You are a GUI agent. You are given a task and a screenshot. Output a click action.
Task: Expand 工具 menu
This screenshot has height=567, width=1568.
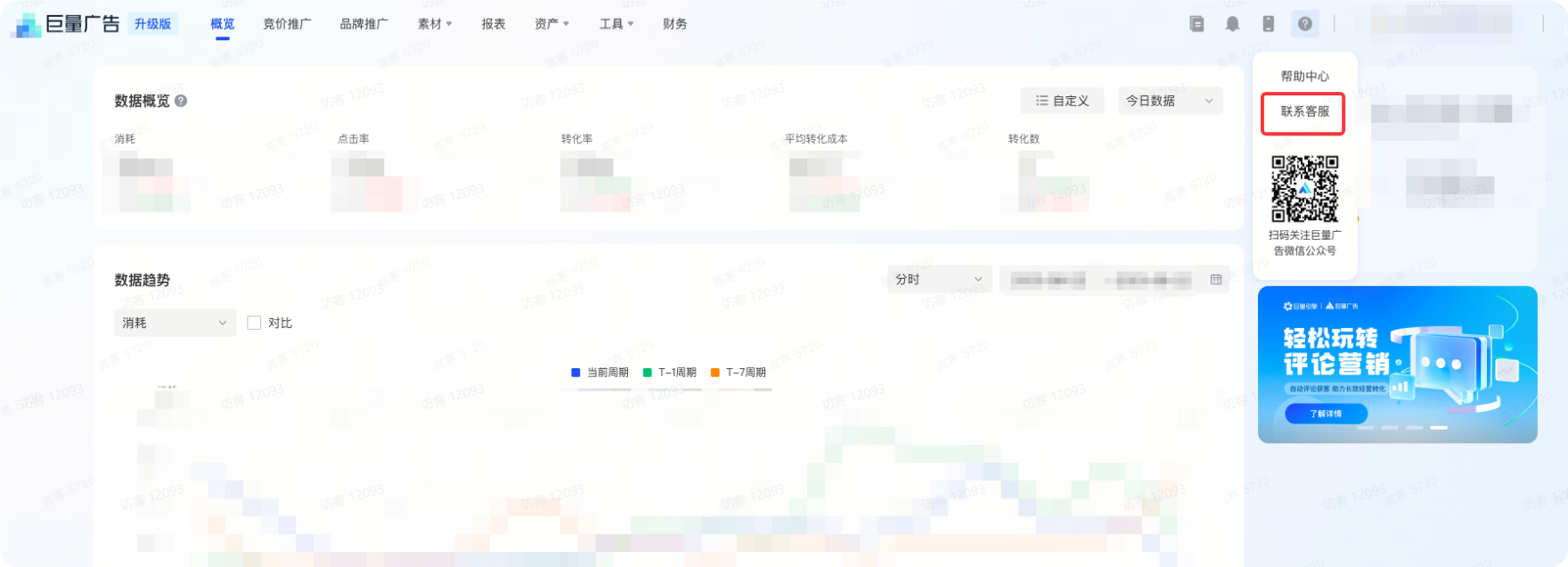click(x=617, y=24)
